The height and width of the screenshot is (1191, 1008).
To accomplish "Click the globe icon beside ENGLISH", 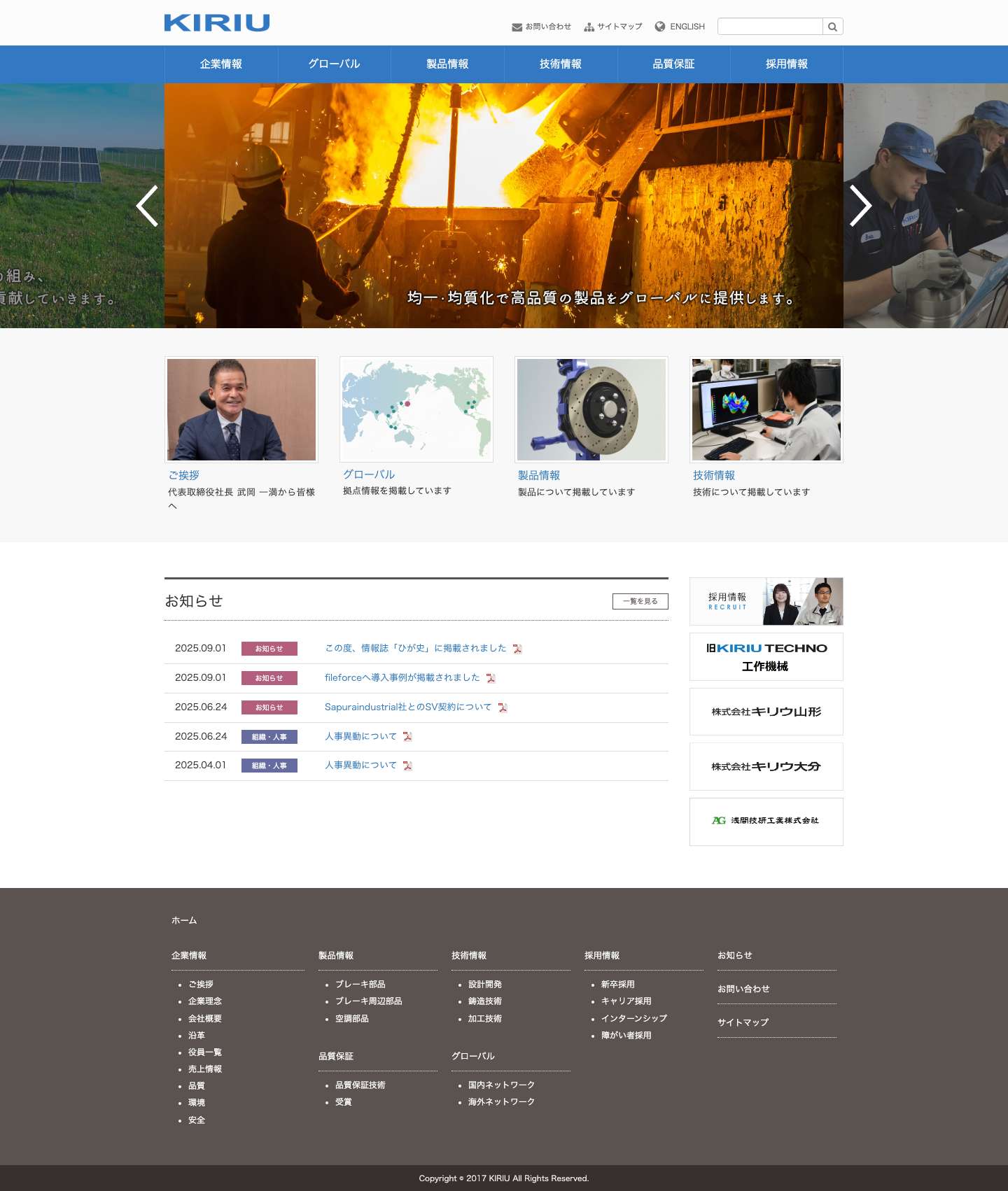I will click(x=660, y=27).
